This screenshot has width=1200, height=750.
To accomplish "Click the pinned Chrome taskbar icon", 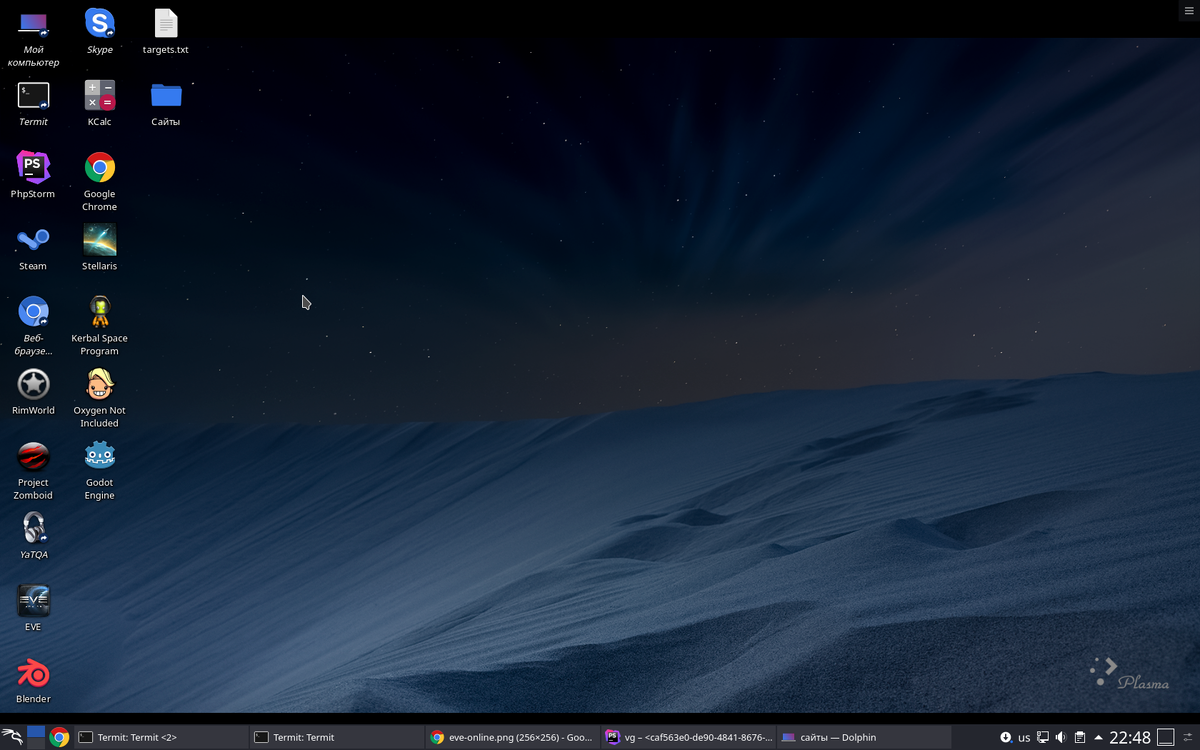I will coord(59,737).
